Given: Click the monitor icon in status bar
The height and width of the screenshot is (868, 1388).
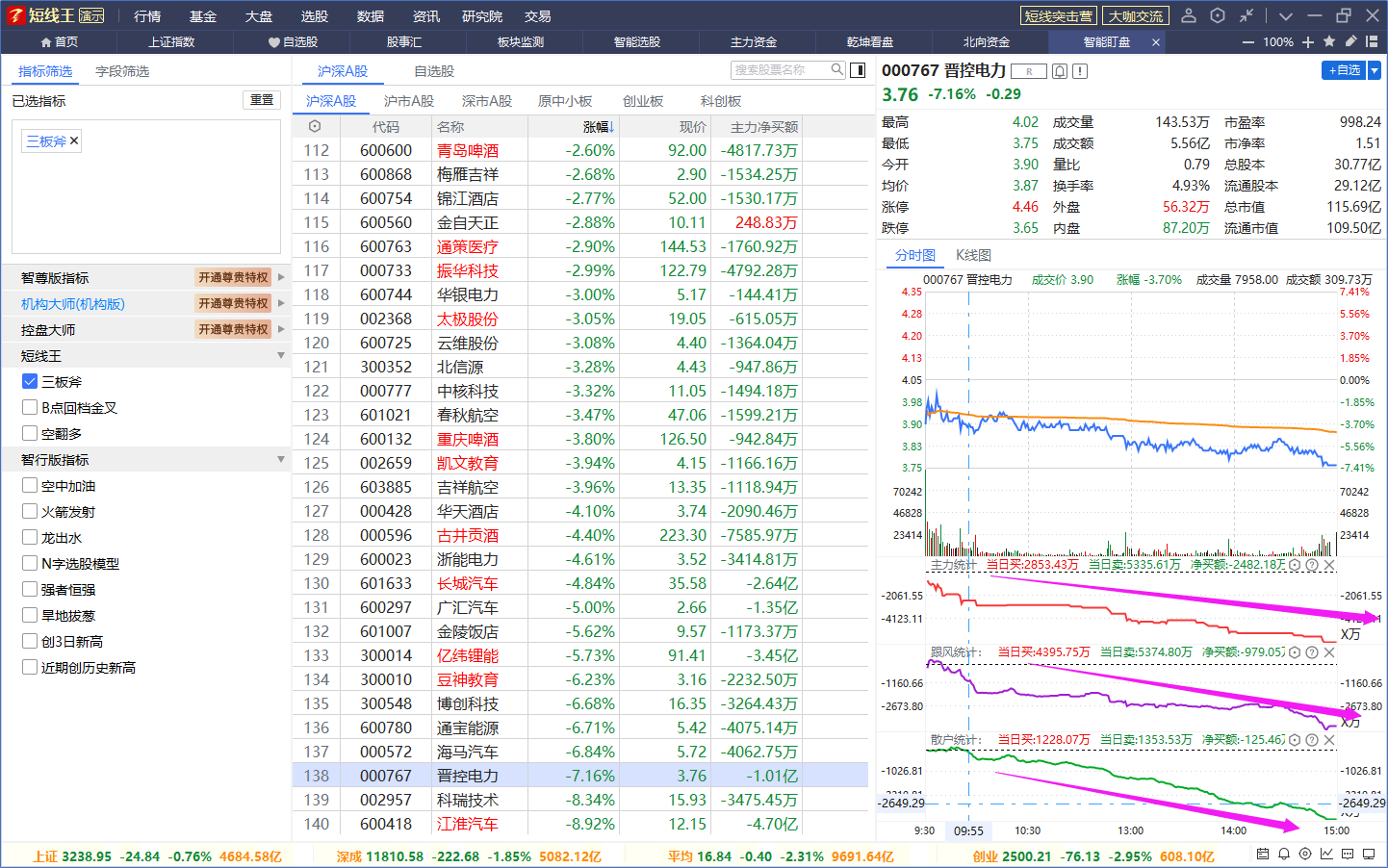Looking at the screenshot, I should (1369, 854).
